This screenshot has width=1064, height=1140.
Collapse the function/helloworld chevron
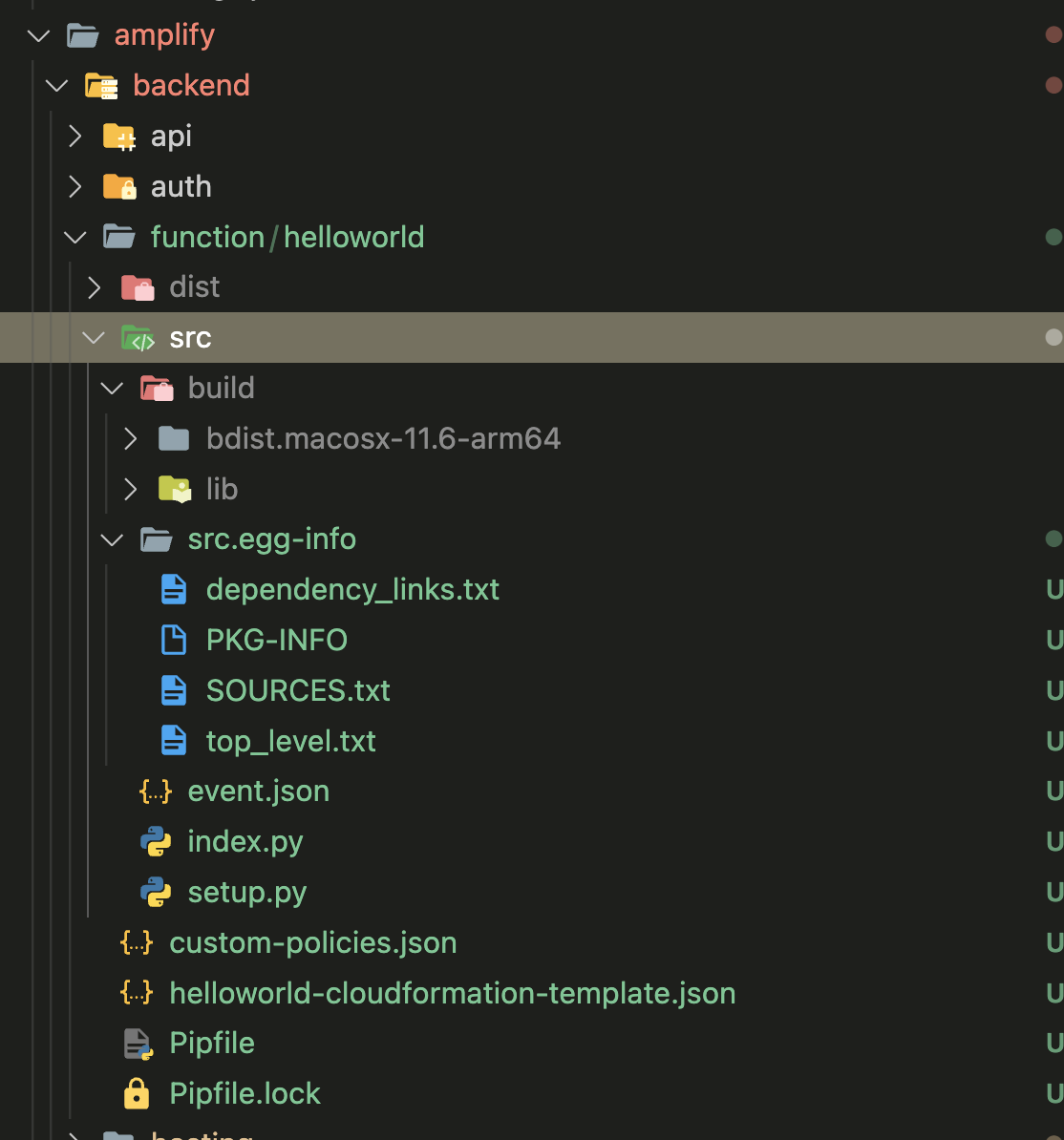74,237
